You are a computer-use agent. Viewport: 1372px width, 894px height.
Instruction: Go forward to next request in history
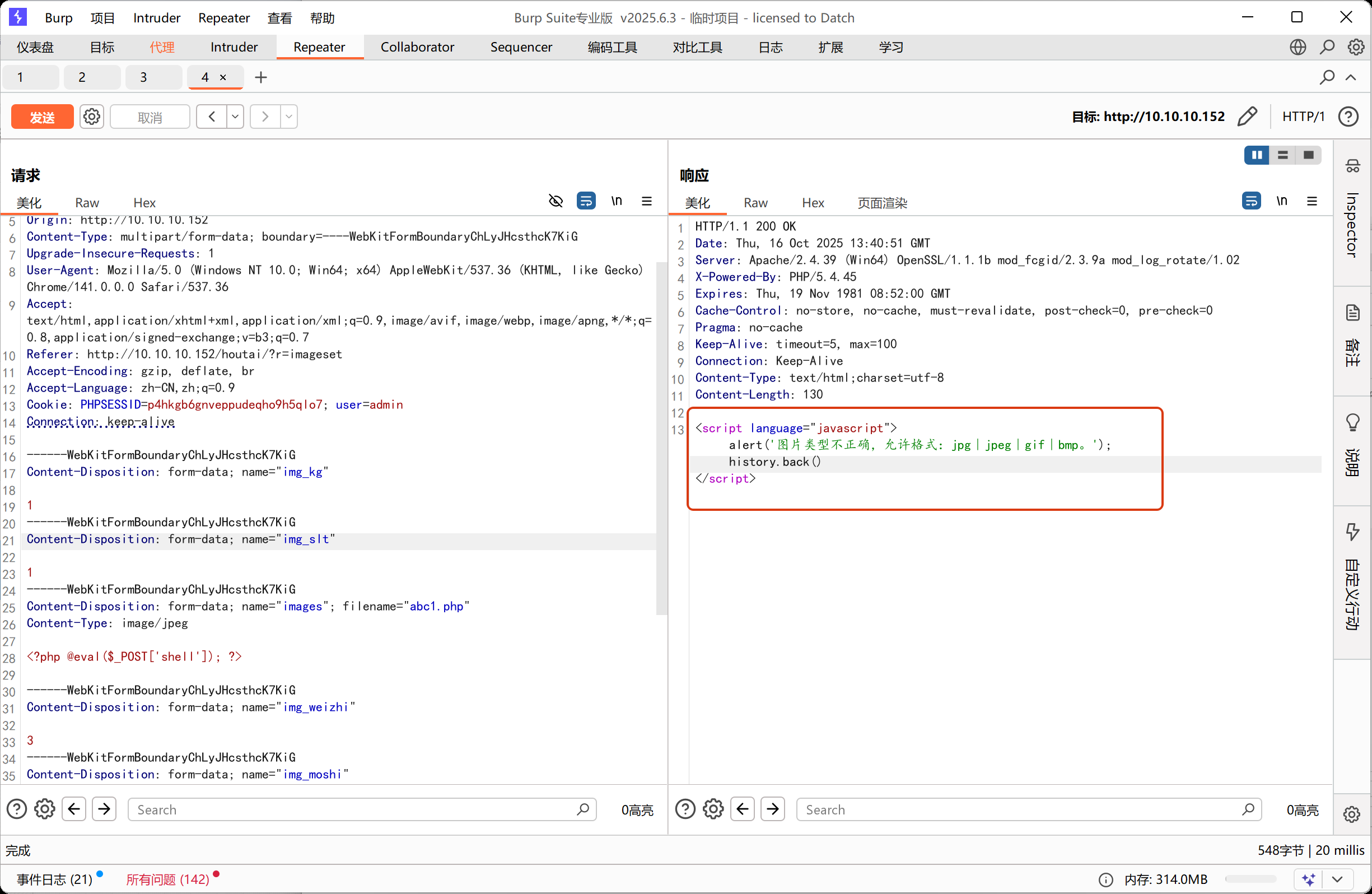(x=265, y=117)
